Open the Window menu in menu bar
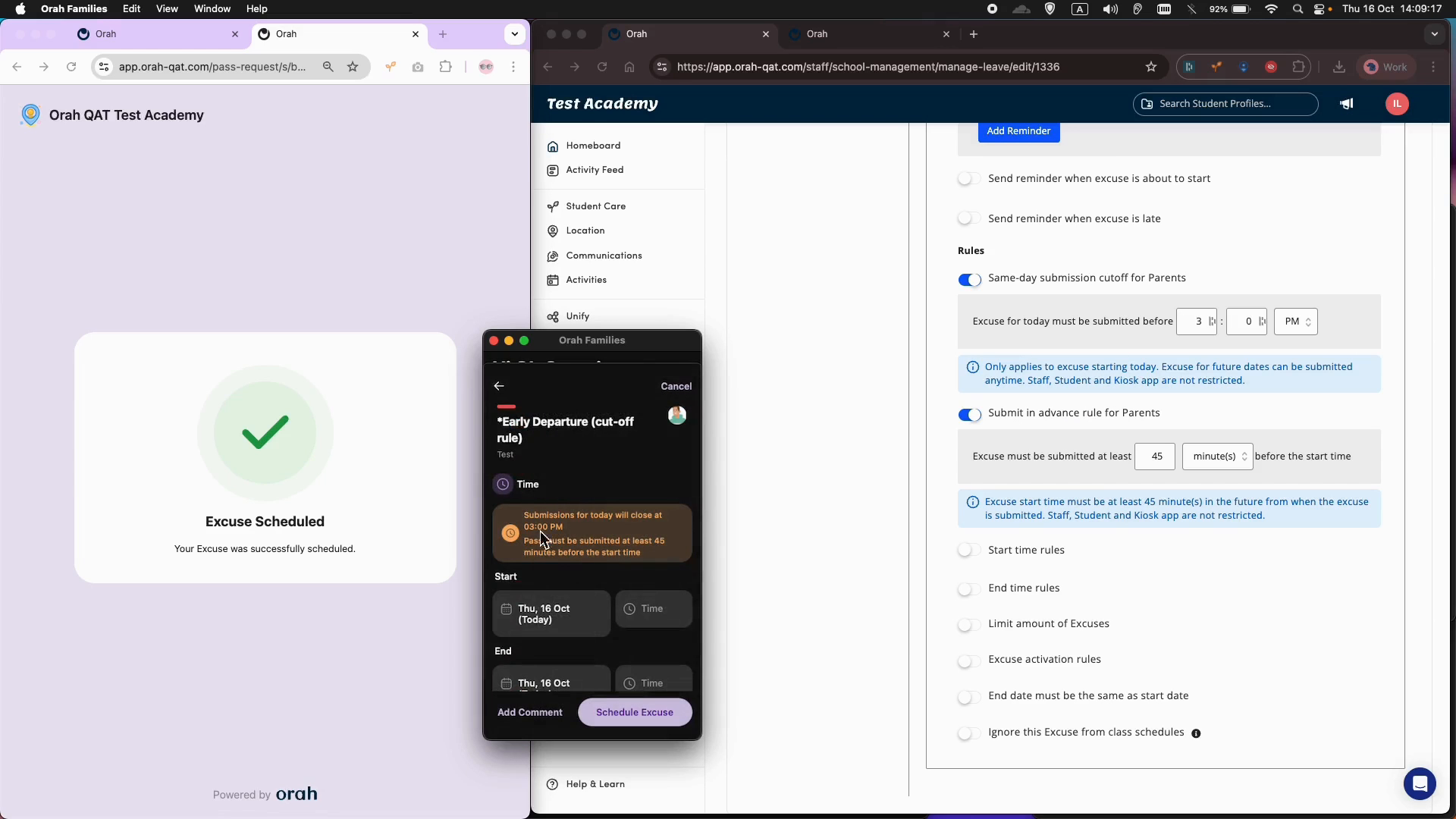Viewport: 1456px width, 819px height. [x=212, y=8]
